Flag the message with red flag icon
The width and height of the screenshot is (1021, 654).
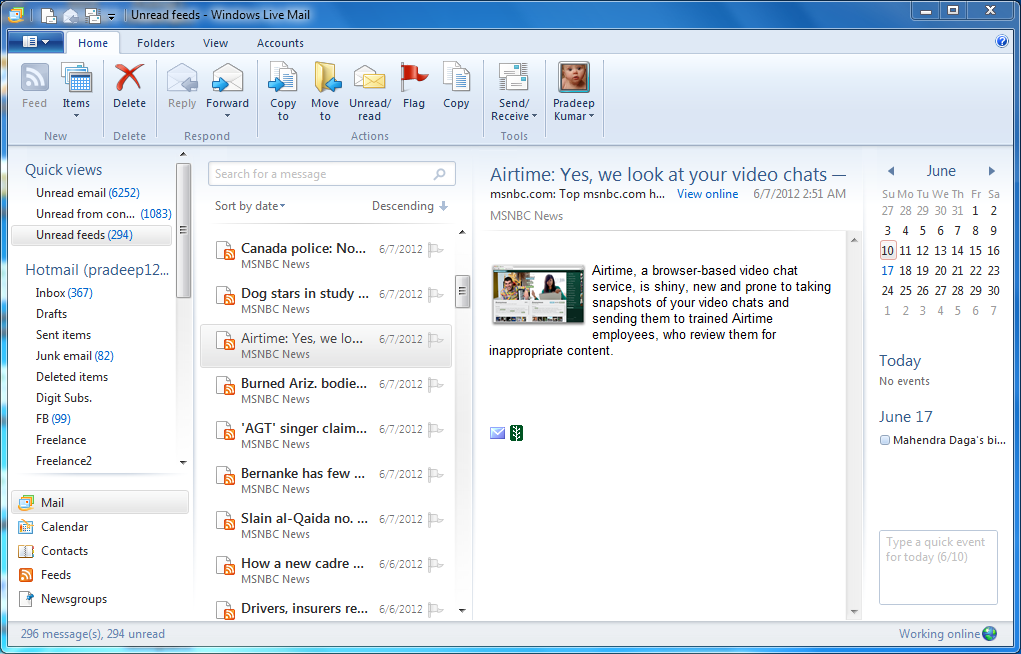click(x=413, y=78)
